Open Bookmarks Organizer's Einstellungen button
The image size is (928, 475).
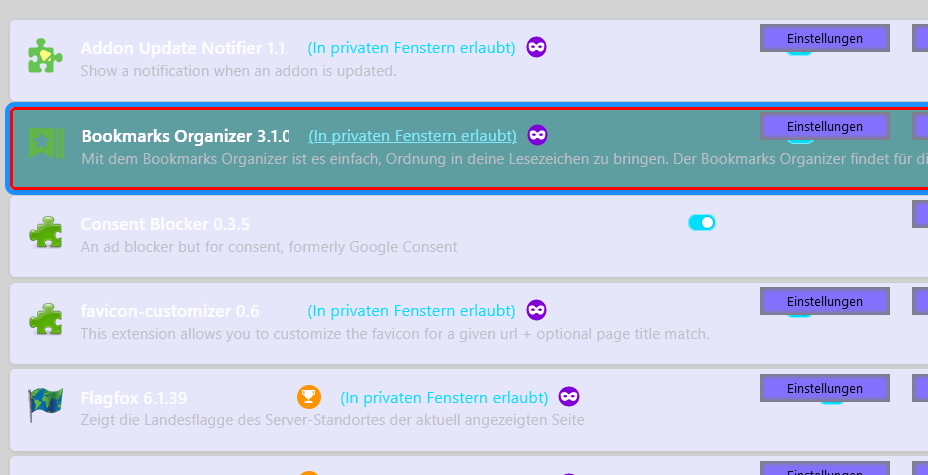pos(825,126)
